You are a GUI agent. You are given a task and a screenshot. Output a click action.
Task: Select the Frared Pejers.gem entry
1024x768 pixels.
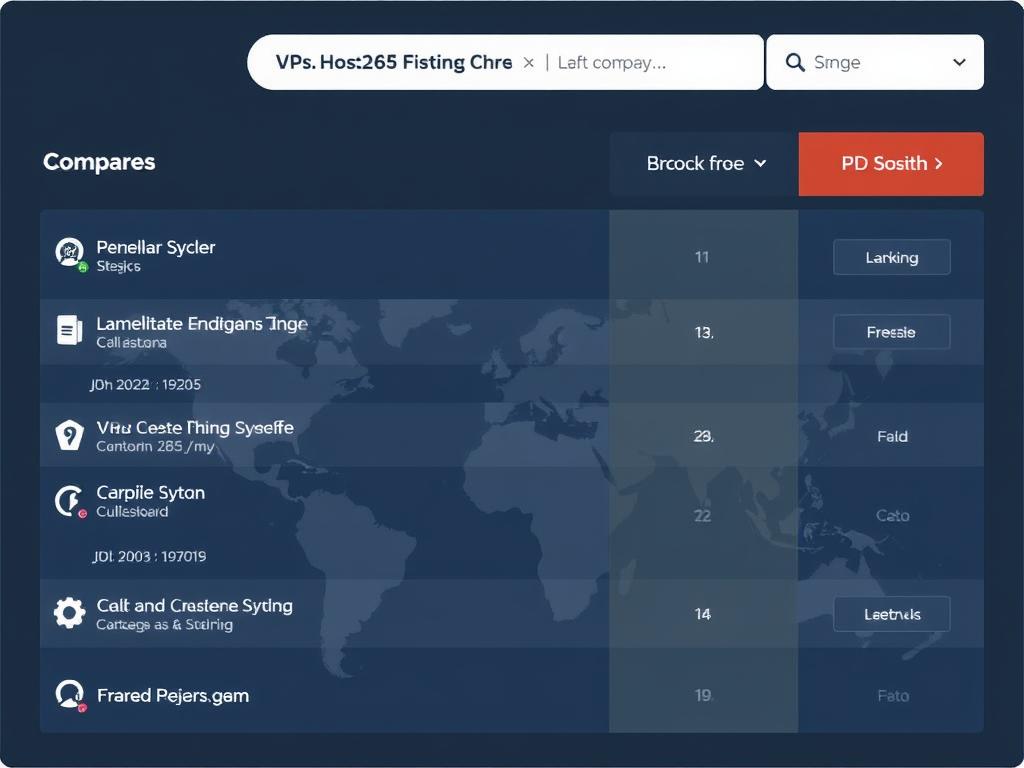pos(173,695)
